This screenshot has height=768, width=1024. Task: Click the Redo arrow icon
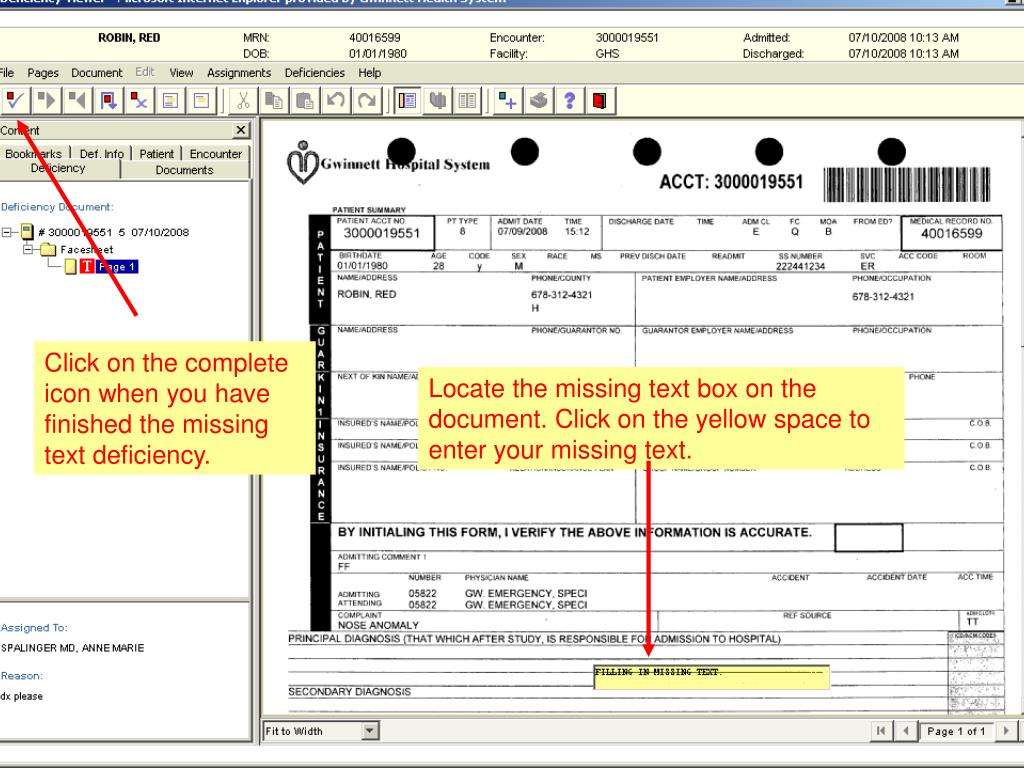point(366,101)
